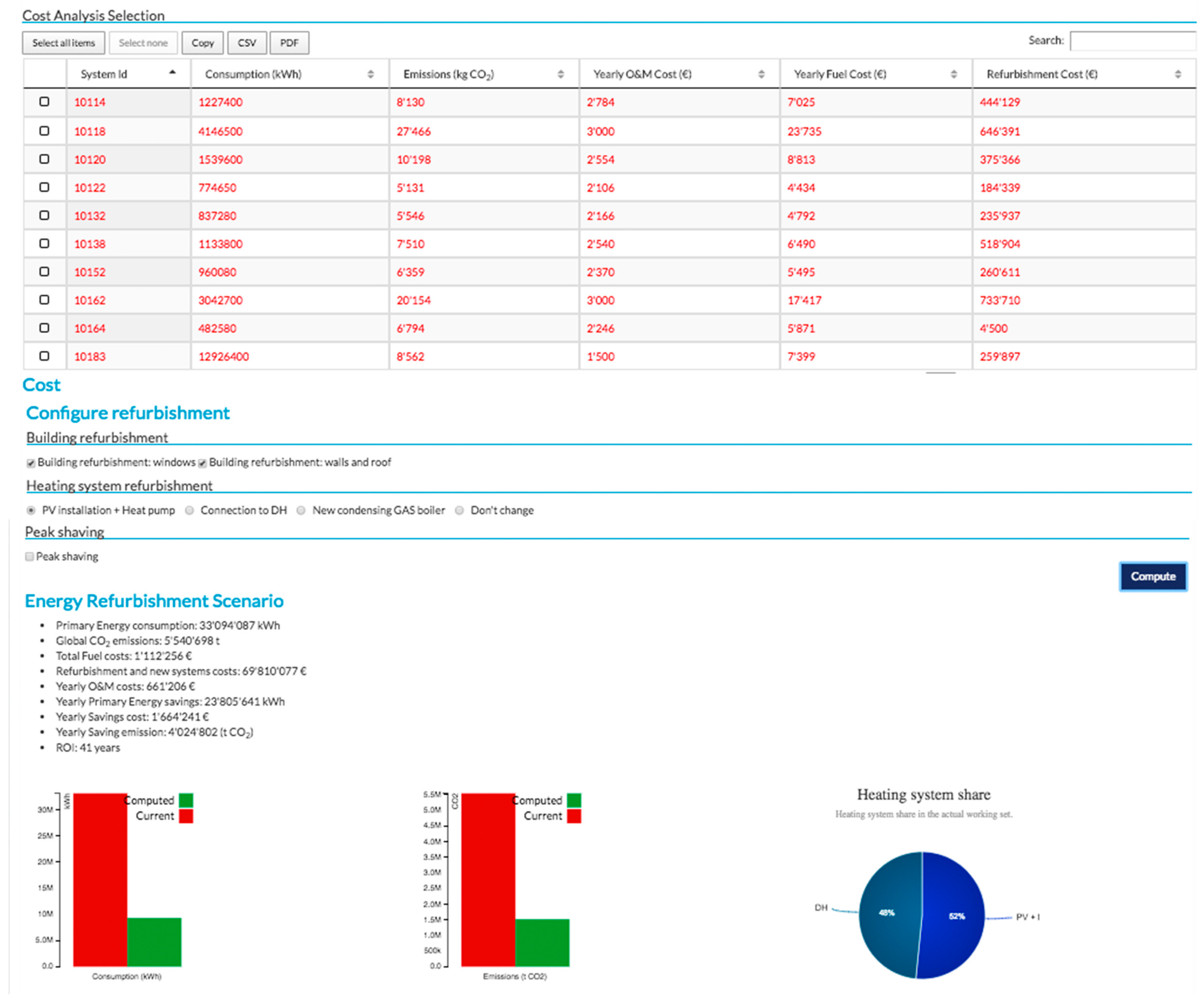This screenshot has height=1002, width=1204.
Task: Click Select all items button
Action: [x=64, y=43]
